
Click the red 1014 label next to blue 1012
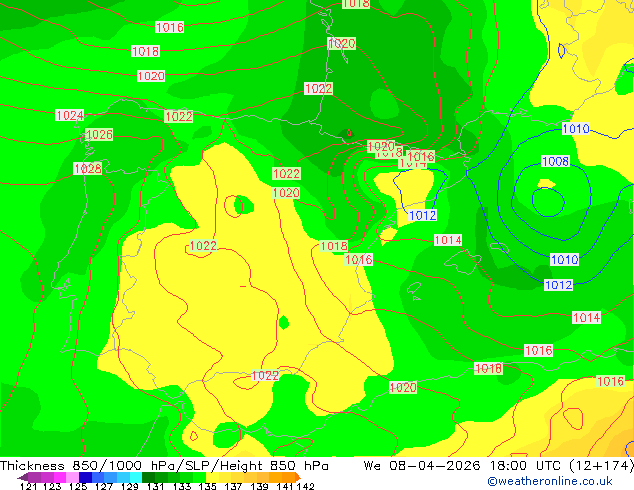[x=448, y=240]
